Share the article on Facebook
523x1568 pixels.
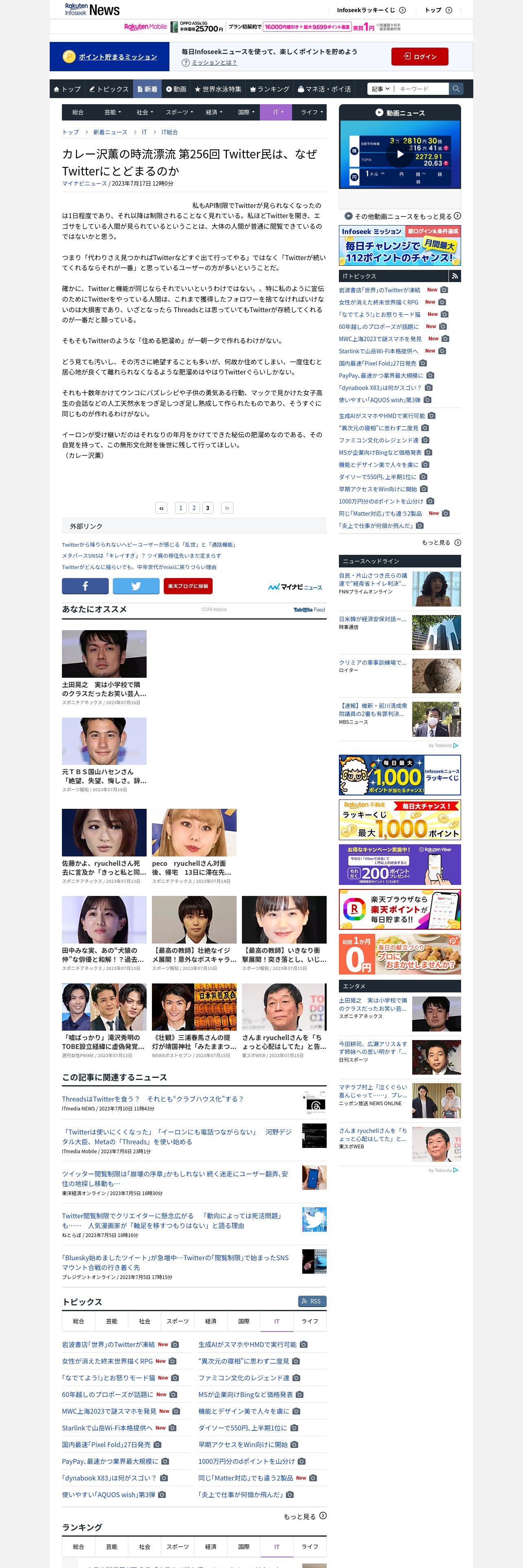[85, 586]
